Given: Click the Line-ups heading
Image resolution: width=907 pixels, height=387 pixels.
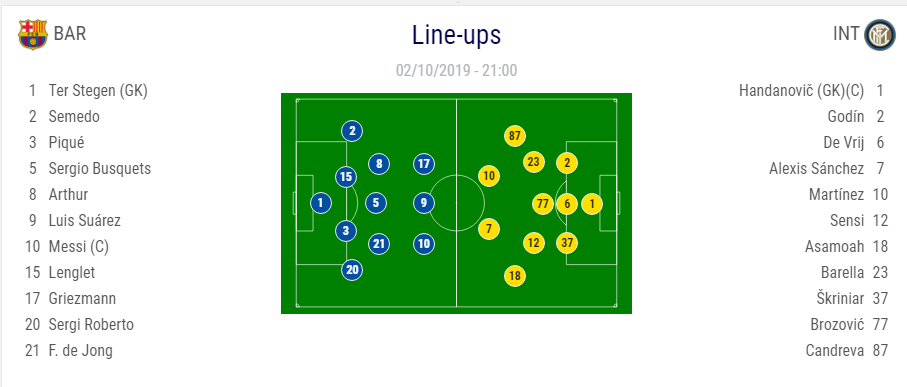Looking at the screenshot, I should [456, 35].
